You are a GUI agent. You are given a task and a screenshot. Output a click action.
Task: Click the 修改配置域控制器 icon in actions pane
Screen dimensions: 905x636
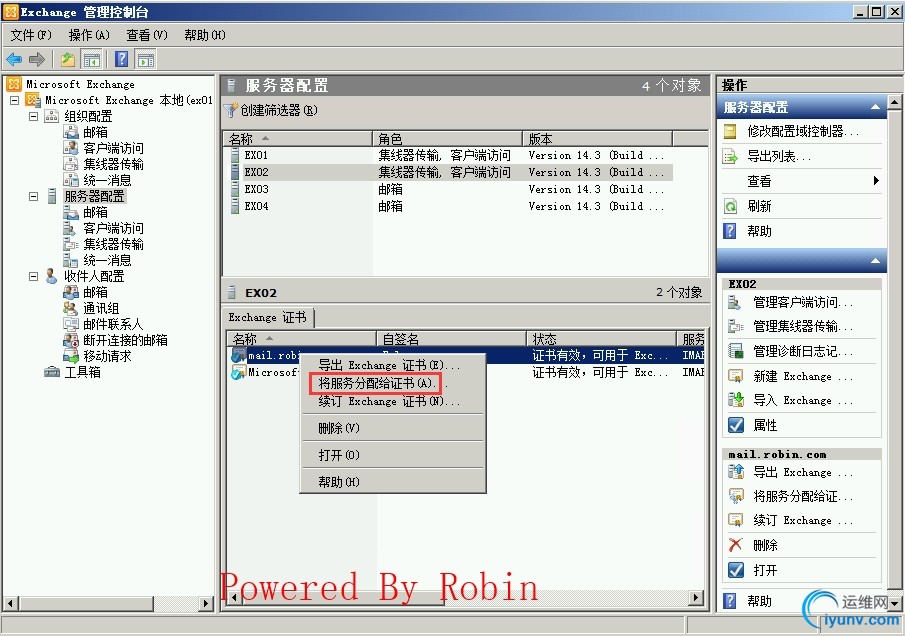tap(730, 132)
